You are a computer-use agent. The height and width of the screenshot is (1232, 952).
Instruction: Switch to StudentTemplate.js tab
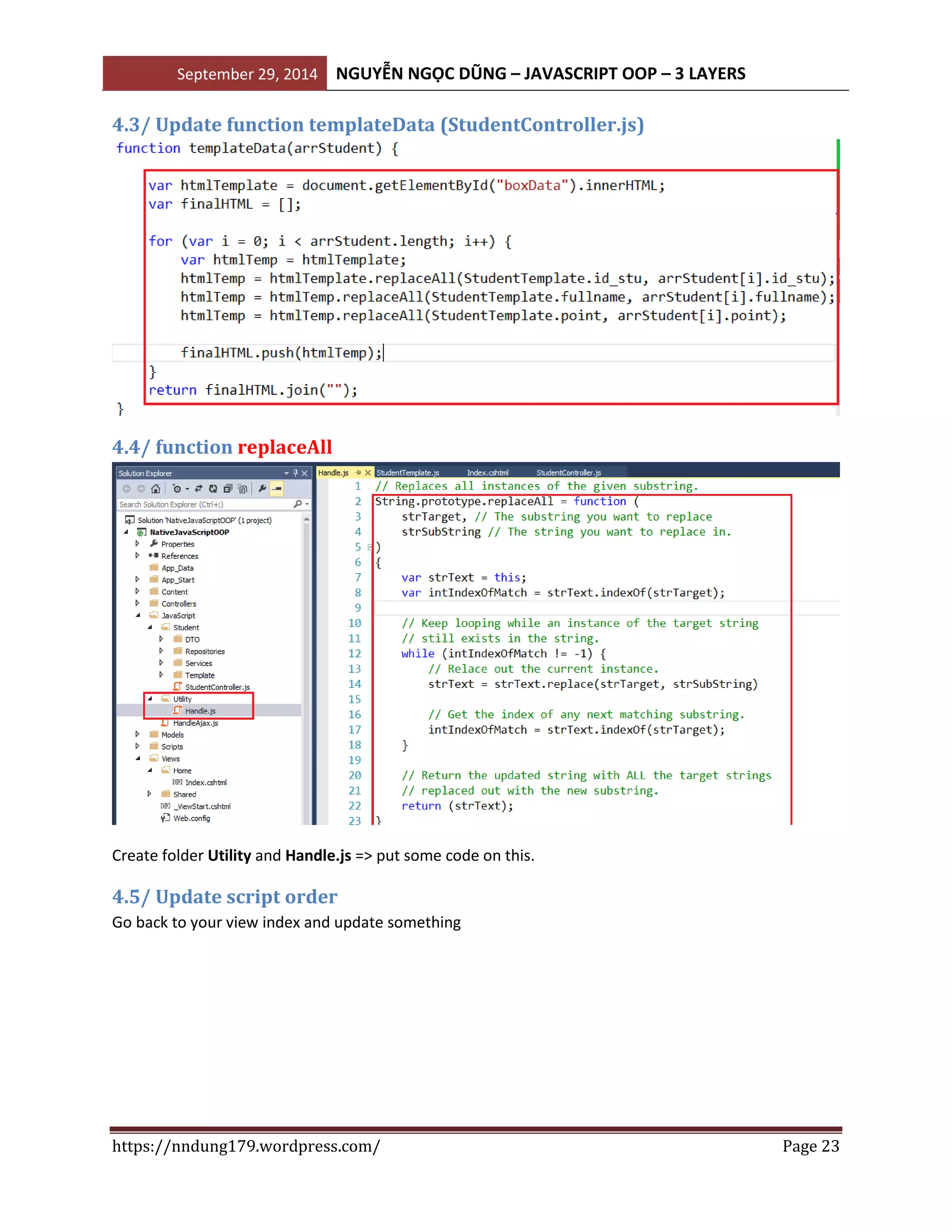point(407,473)
